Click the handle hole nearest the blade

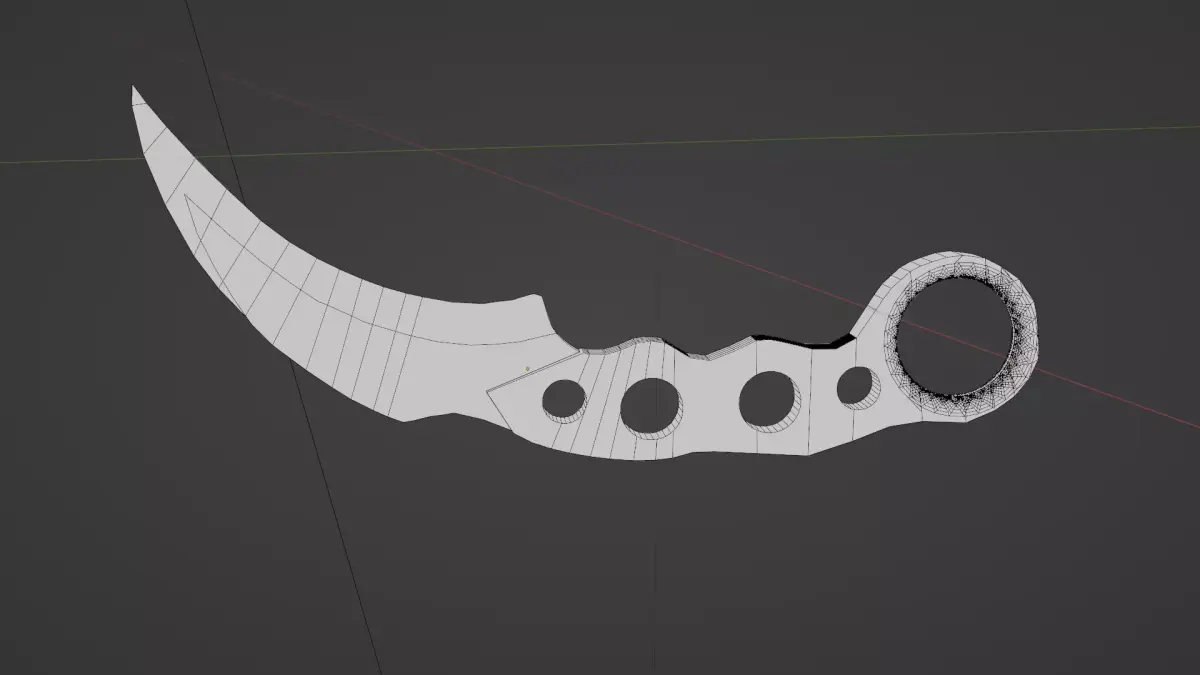click(565, 399)
